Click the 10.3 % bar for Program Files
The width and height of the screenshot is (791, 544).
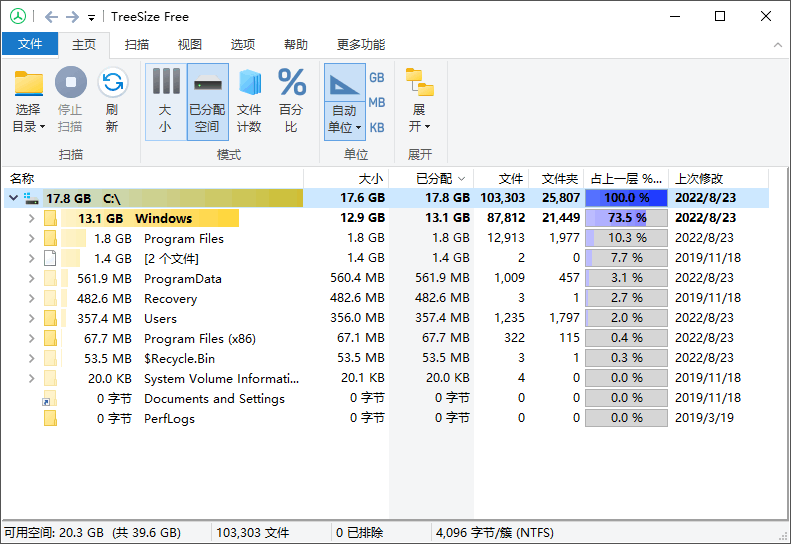click(x=626, y=238)
